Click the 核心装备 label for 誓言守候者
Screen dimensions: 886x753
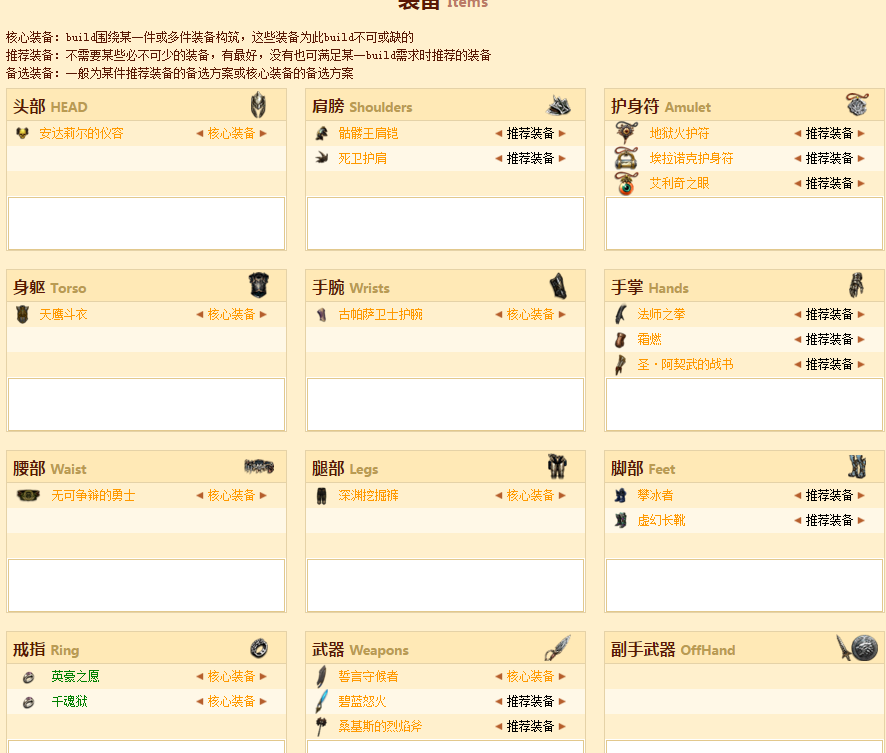530,676
